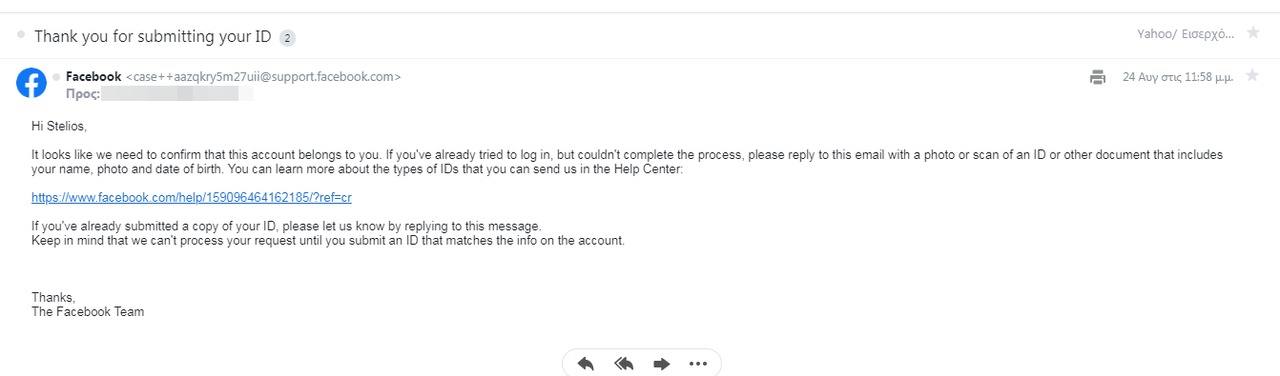
Task: Forward this message using the right arrow
Action: [x=661, y=364]
